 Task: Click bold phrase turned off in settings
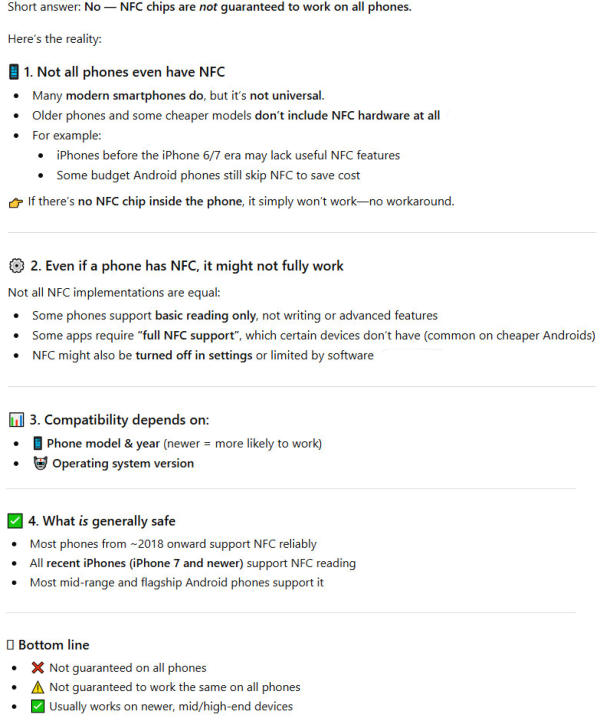coord(194,355)
